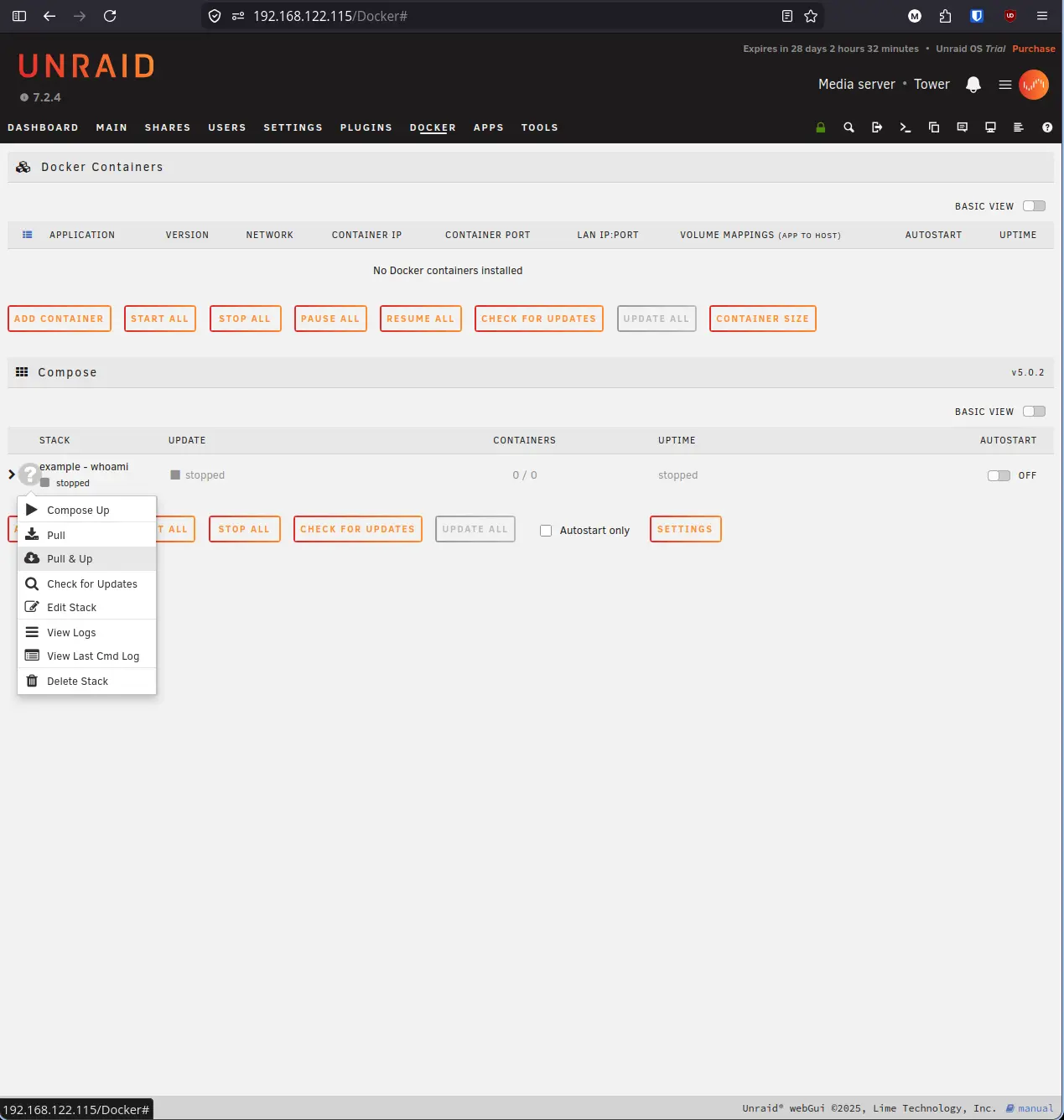The width and height of the screenshot is (1064, 1120).
Task: Select Compose Up from context menu
Action: (87, 510)
